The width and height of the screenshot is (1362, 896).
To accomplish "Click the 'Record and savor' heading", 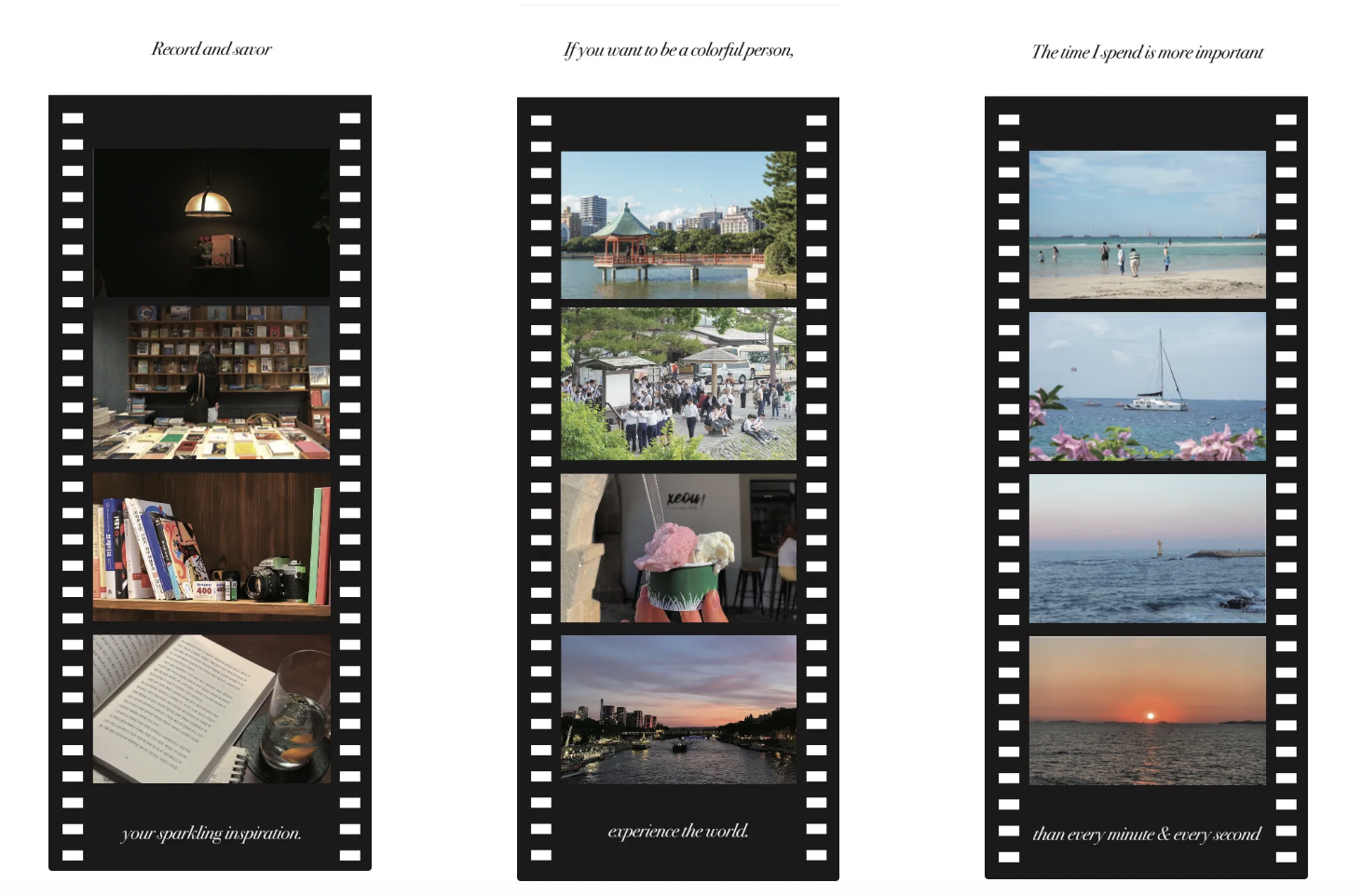I will click(x=211, y=49).
